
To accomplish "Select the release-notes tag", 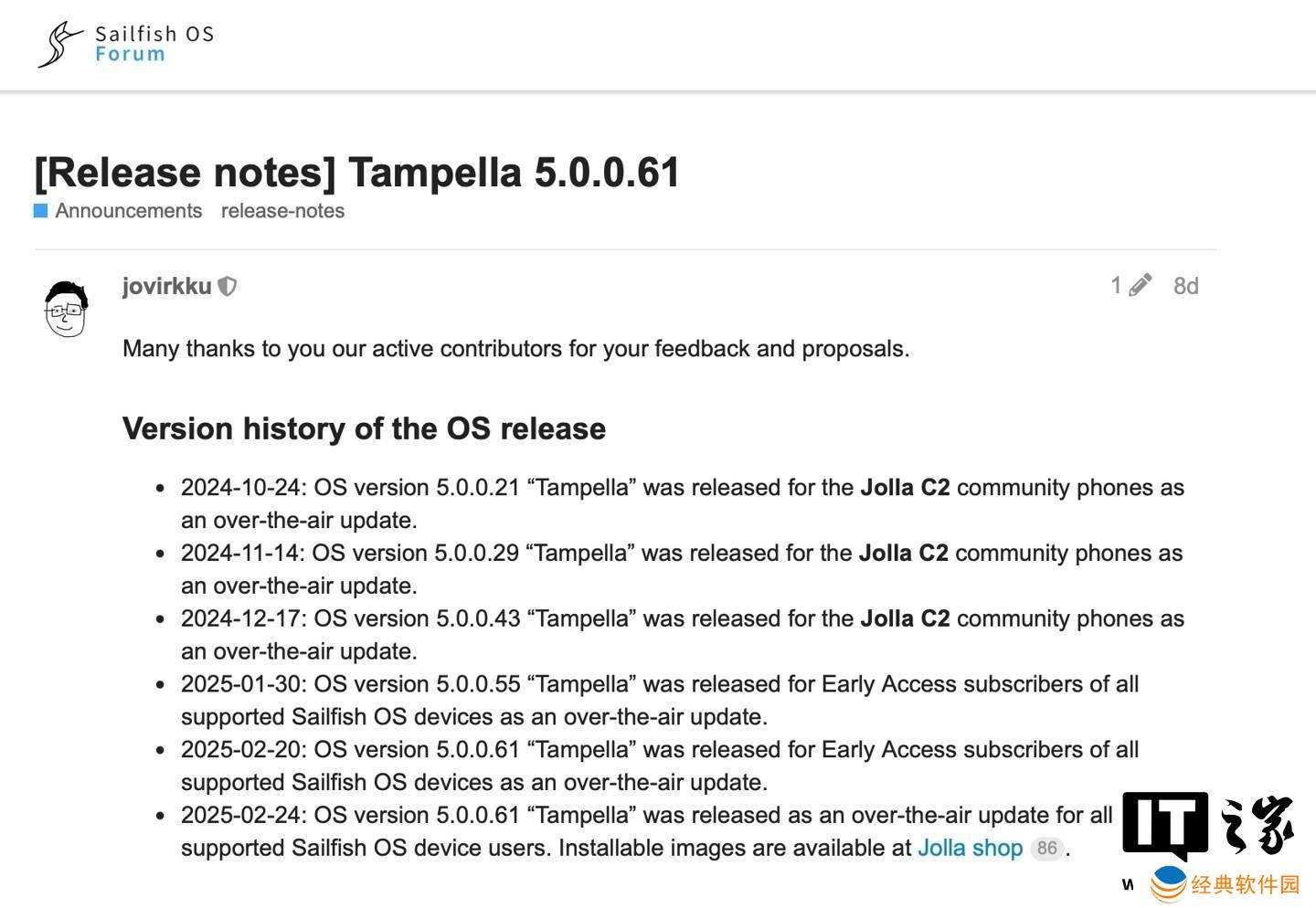I will click(x=282, y=211).
